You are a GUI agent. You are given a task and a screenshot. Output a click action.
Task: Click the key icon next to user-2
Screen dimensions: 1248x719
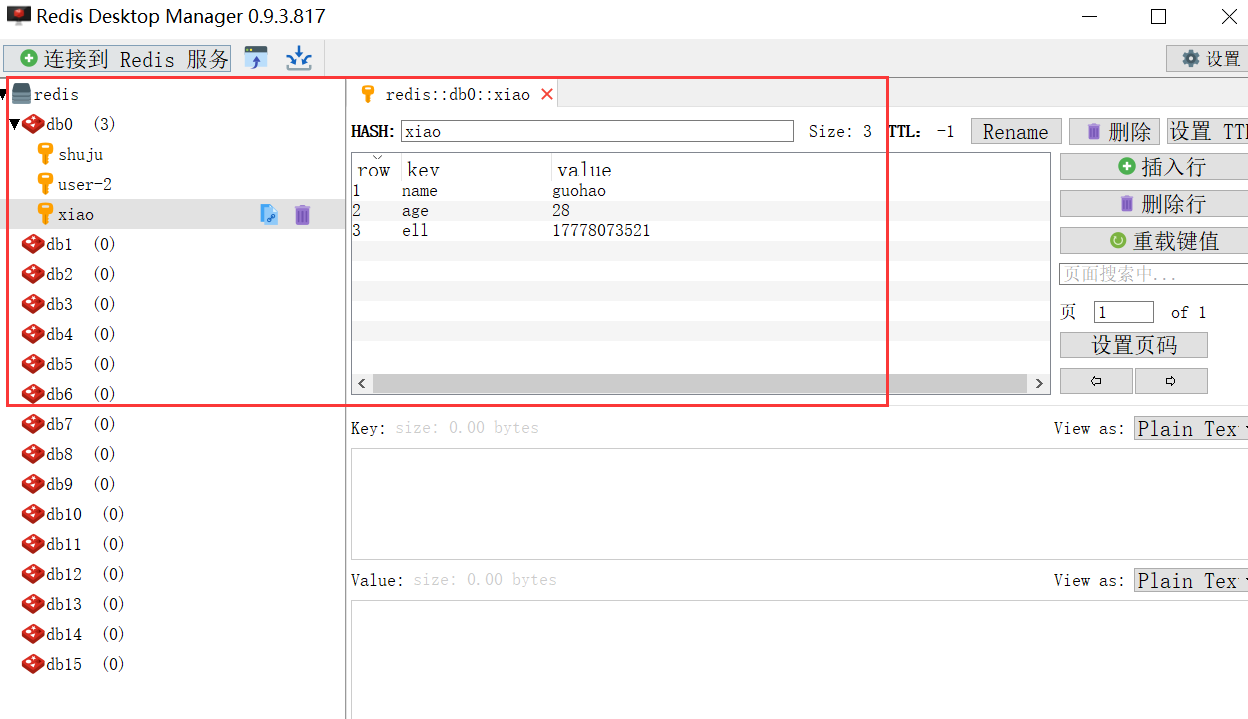(45, 184)
